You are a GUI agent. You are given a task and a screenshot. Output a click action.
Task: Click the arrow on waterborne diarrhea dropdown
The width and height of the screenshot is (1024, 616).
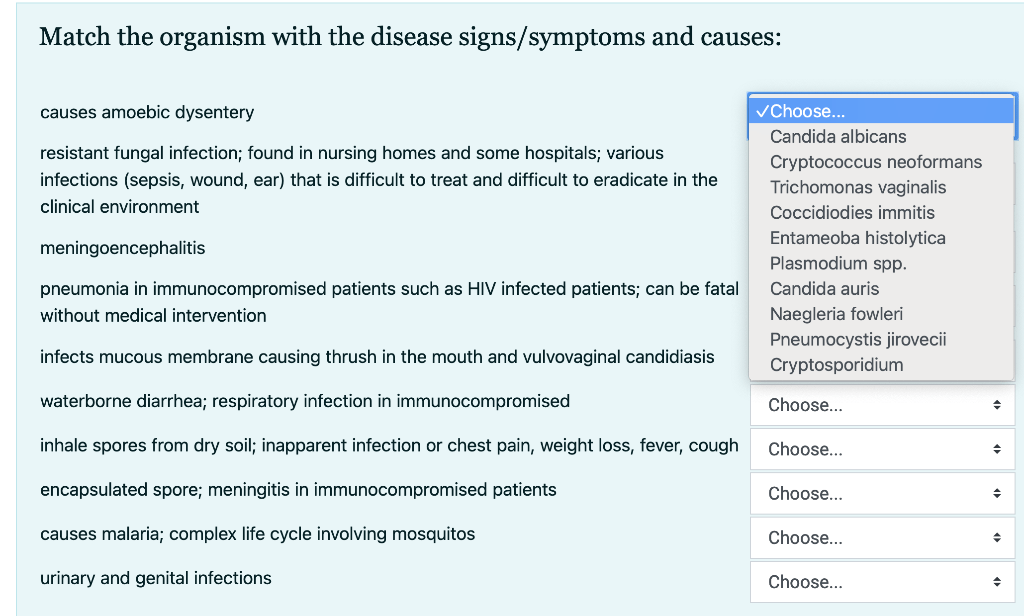[x=995, y=405]
